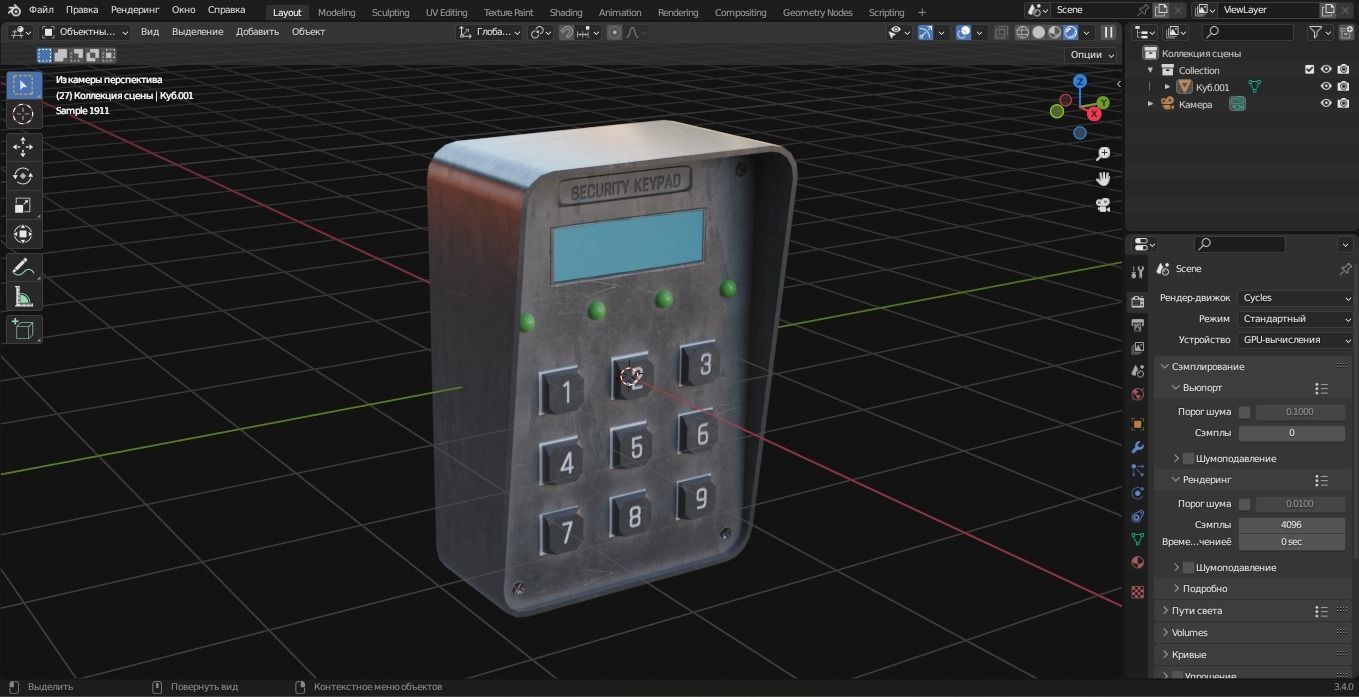Select the Move tool
Image resolution: width=1359 pixels, height=697 pixels.
pyautogui.click(x=23, y=147)
